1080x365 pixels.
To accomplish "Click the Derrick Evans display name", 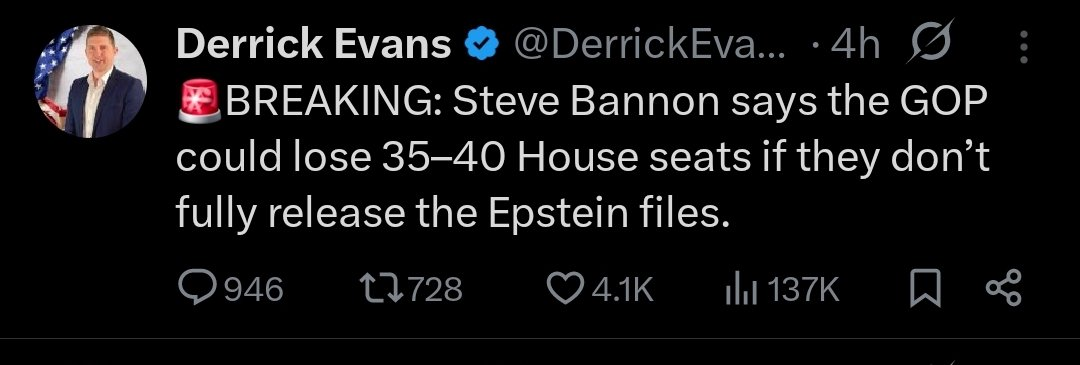I will (x=313, y=45).
